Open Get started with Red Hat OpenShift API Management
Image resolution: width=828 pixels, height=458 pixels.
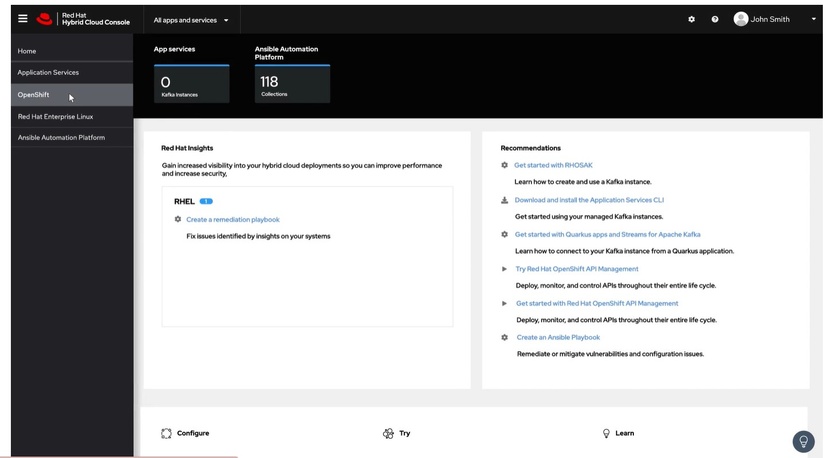pos(597,303)
